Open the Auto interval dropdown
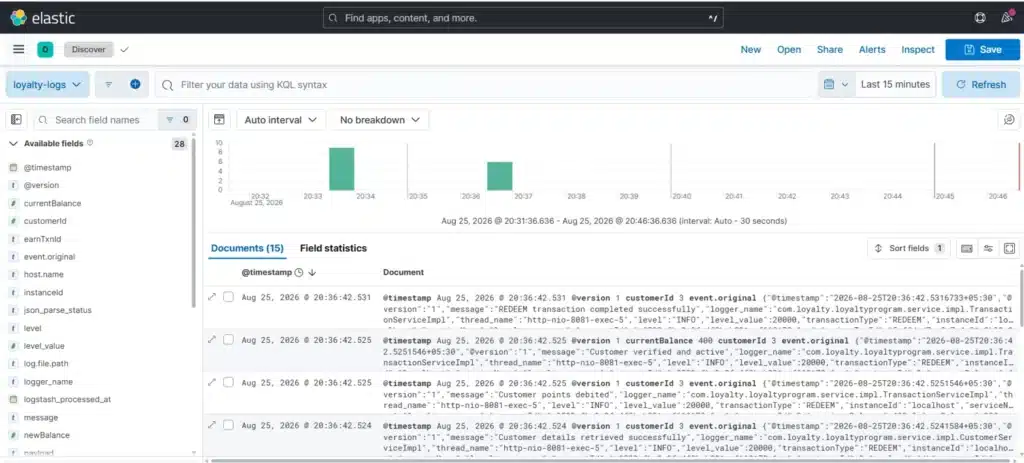 (x=281, y=120)
